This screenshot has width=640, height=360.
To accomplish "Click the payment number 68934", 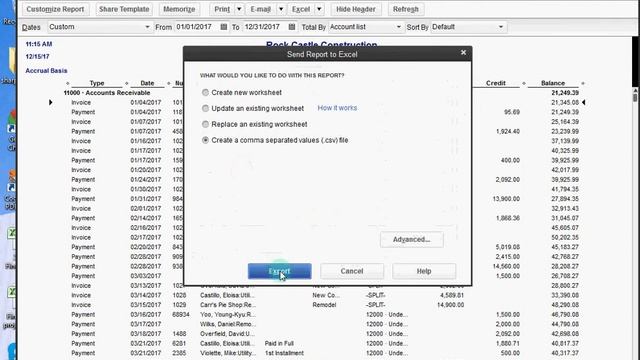I will (181, 314).
